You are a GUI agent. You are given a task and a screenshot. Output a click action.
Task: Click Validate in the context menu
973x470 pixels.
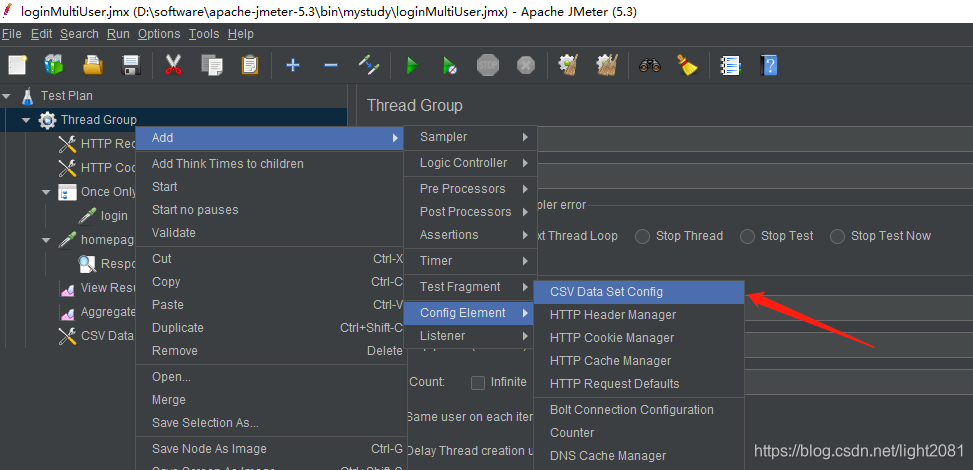coord(270,233)
